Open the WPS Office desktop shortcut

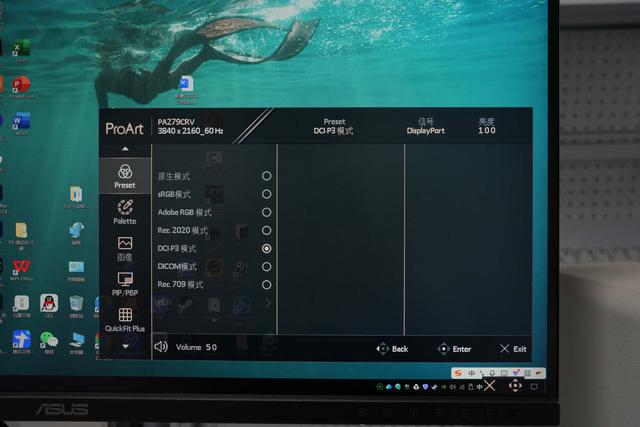click(21, 269)
